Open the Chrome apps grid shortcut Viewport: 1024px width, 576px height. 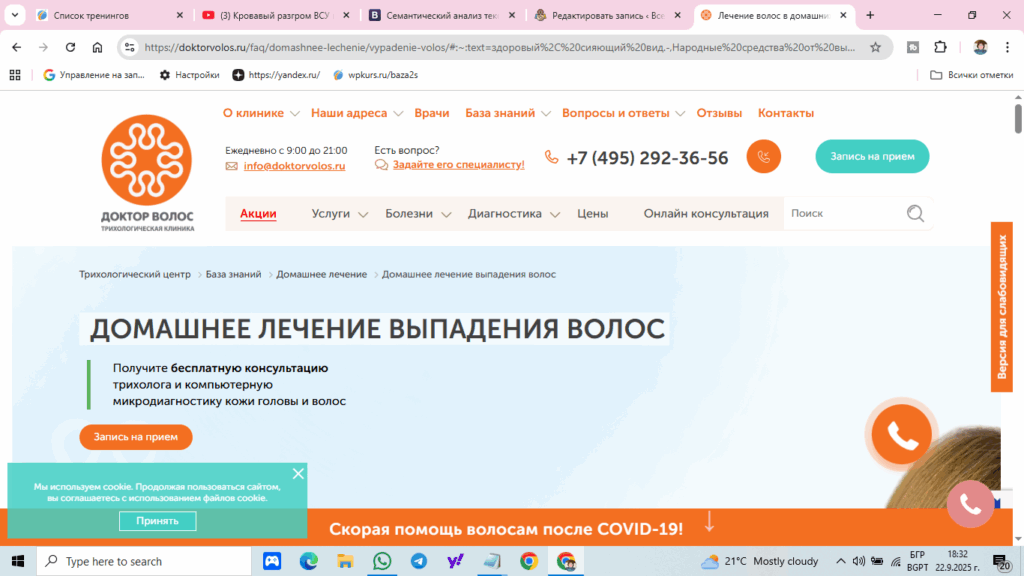pos(15,75)
